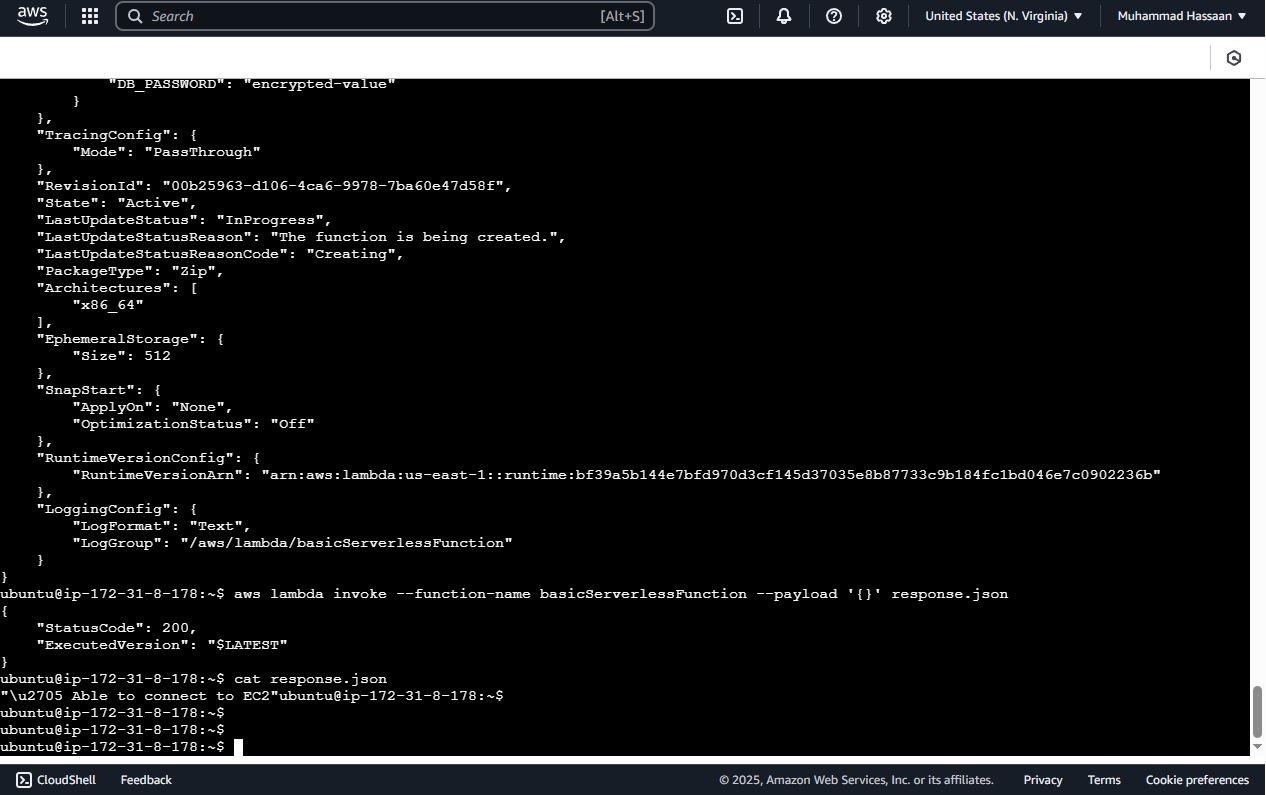Open the settings gear icon
This screenshot has height=795, width=1266.
point(884,16)
